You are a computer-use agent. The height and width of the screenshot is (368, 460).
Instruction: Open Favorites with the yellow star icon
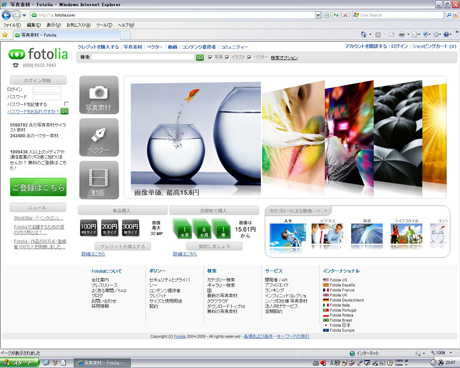[x=5, y=35]
